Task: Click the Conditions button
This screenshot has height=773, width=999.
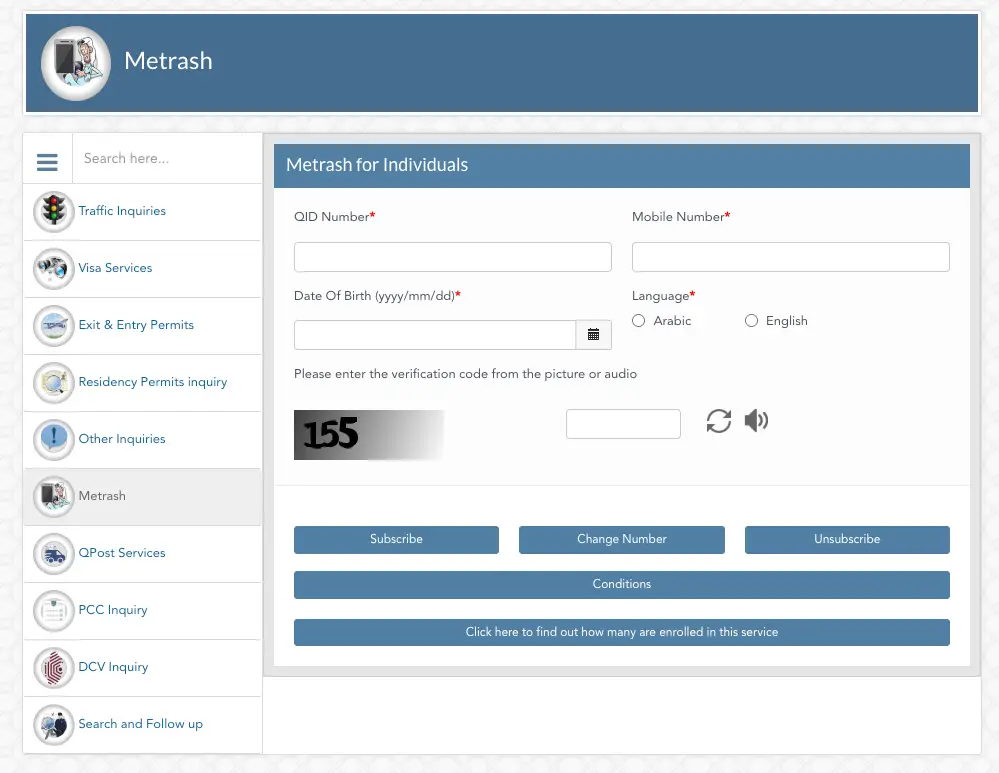Action: coord(621,585)
